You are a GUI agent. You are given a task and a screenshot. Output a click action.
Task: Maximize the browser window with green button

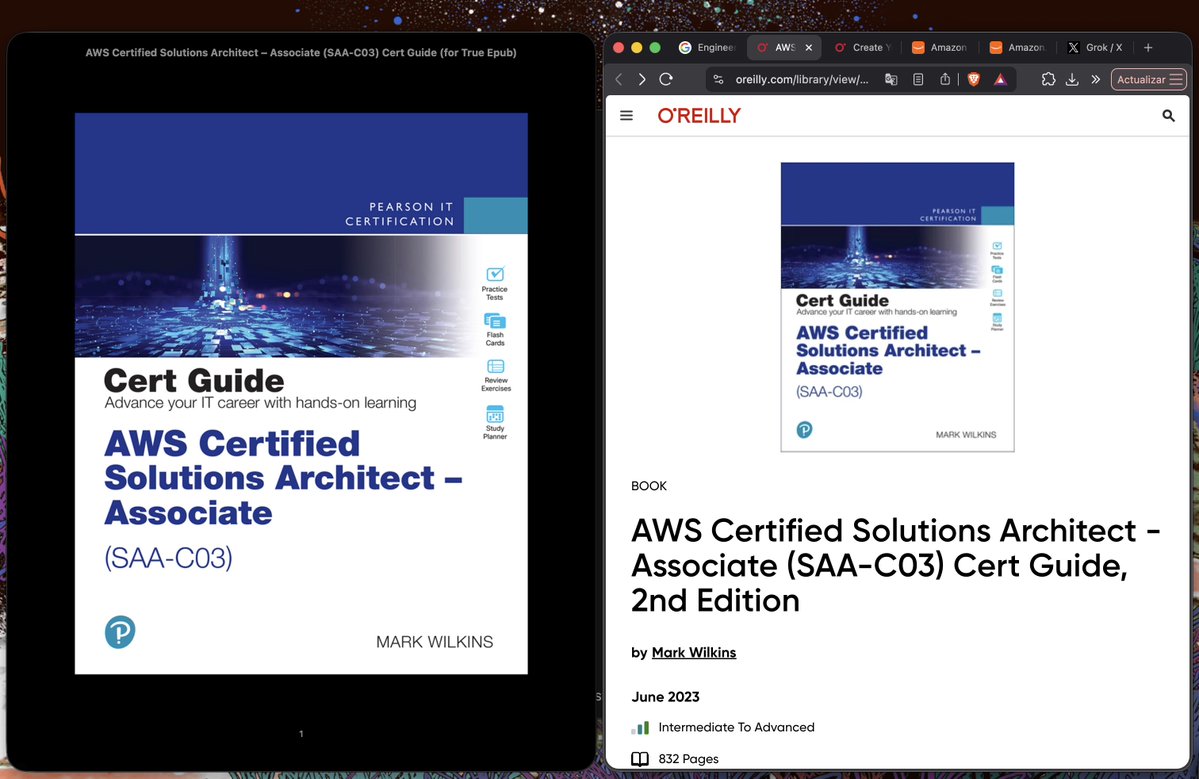click(x=655, y=47)
